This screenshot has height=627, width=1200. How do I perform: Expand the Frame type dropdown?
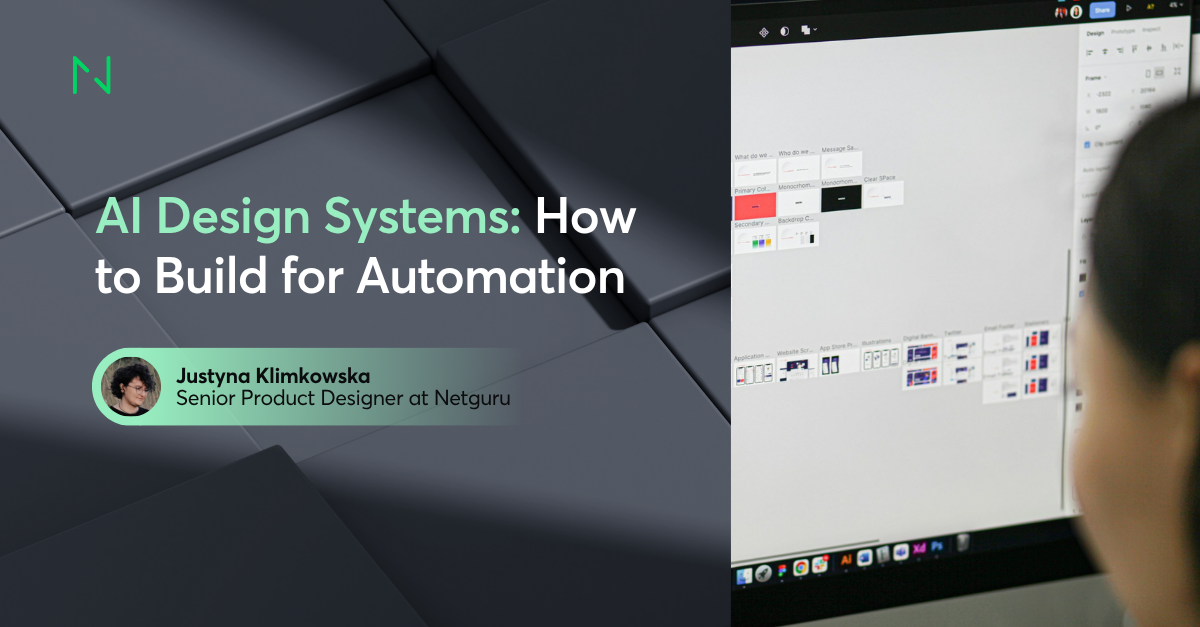pos(1100,78)
